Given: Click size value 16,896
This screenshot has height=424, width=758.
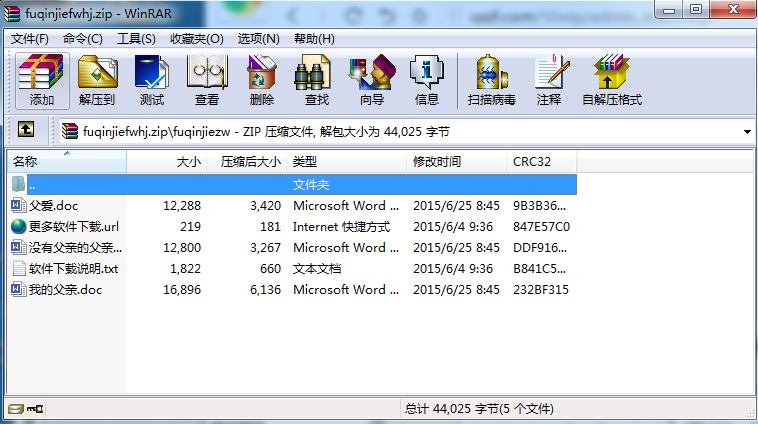Looking at the screenshot, I should click(182, 290).
